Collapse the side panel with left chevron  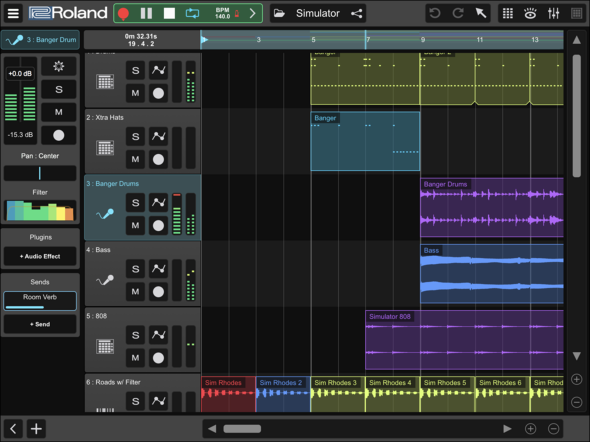(13, 428)
